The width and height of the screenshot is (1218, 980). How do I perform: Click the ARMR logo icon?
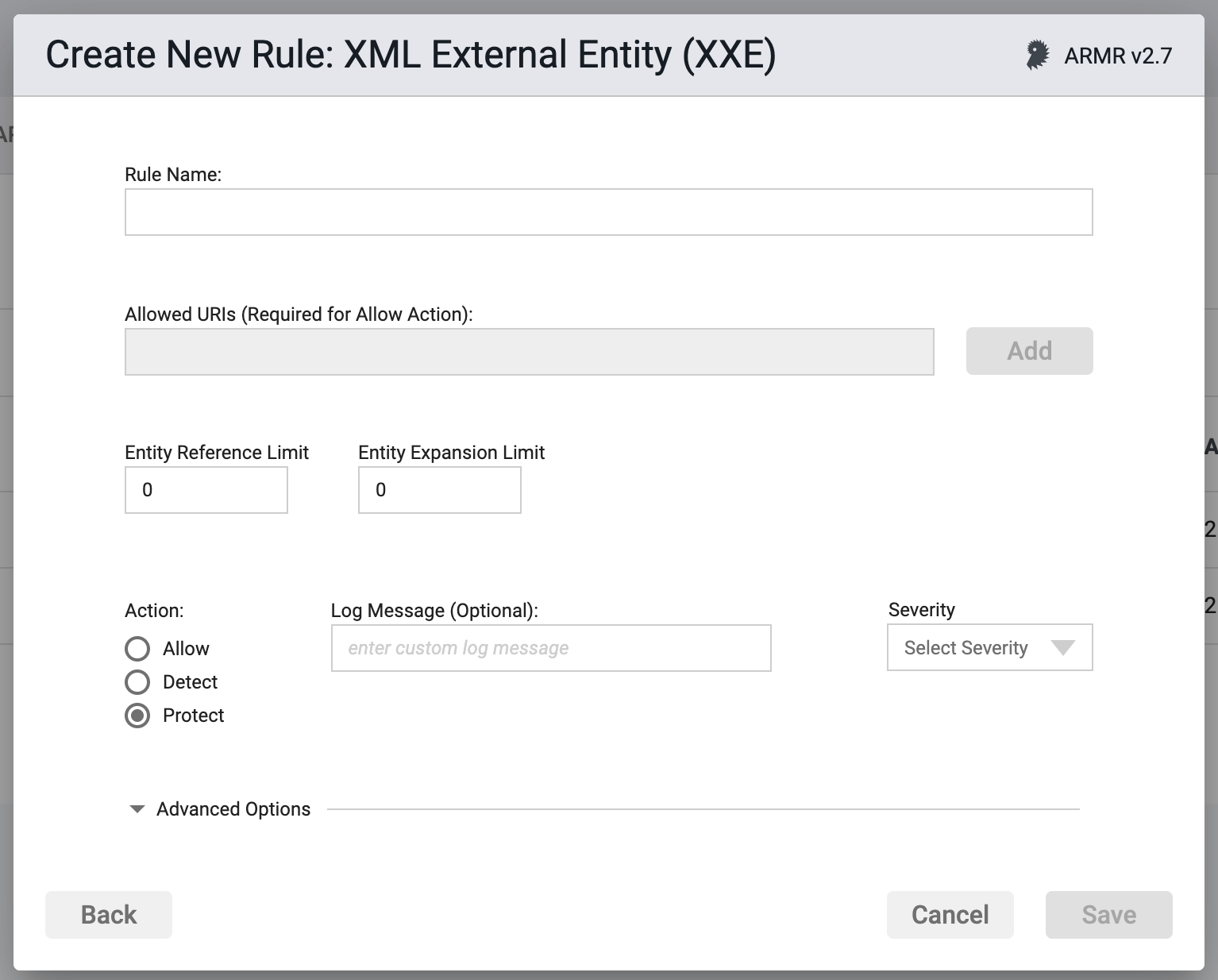(x=1037, y=56)
